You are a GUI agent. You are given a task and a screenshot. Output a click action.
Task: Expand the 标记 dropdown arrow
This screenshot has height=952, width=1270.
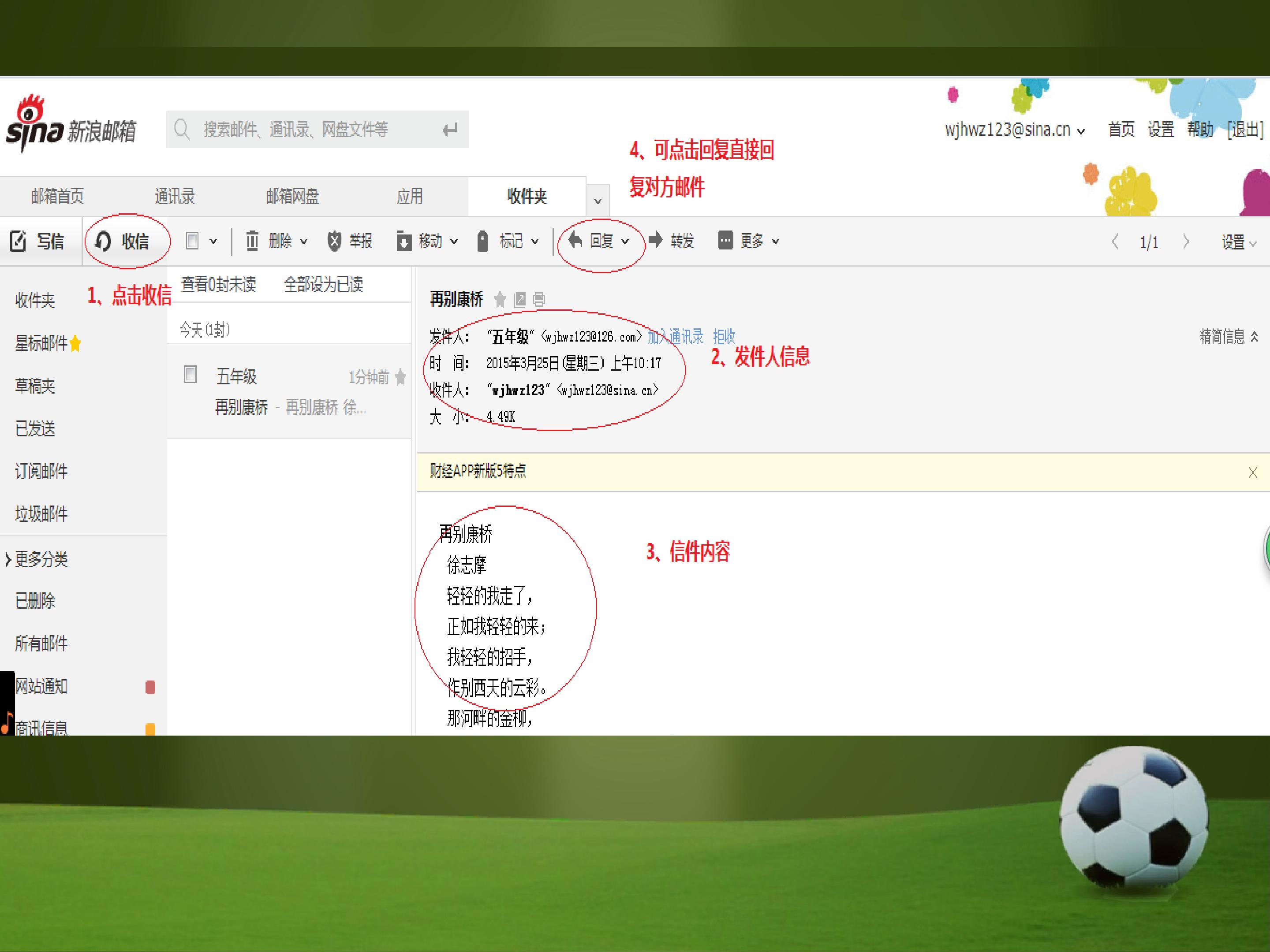point(534,242)
